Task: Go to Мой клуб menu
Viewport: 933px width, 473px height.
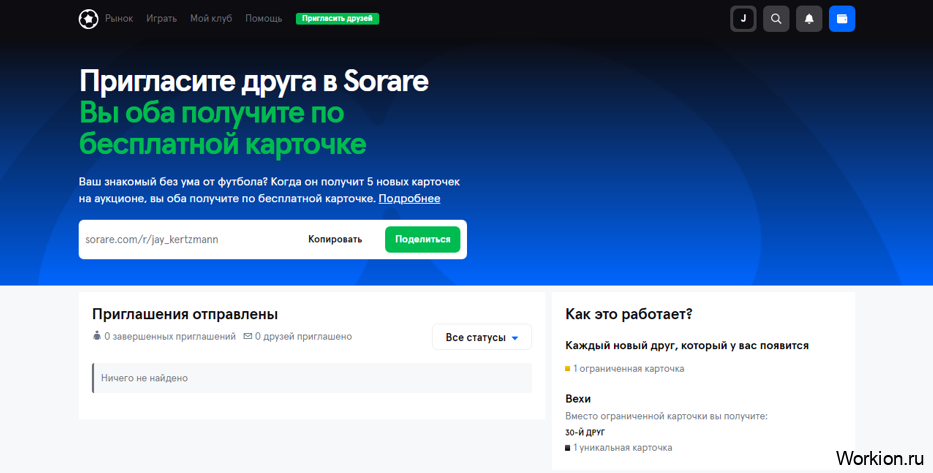Action: click(211, 18)
